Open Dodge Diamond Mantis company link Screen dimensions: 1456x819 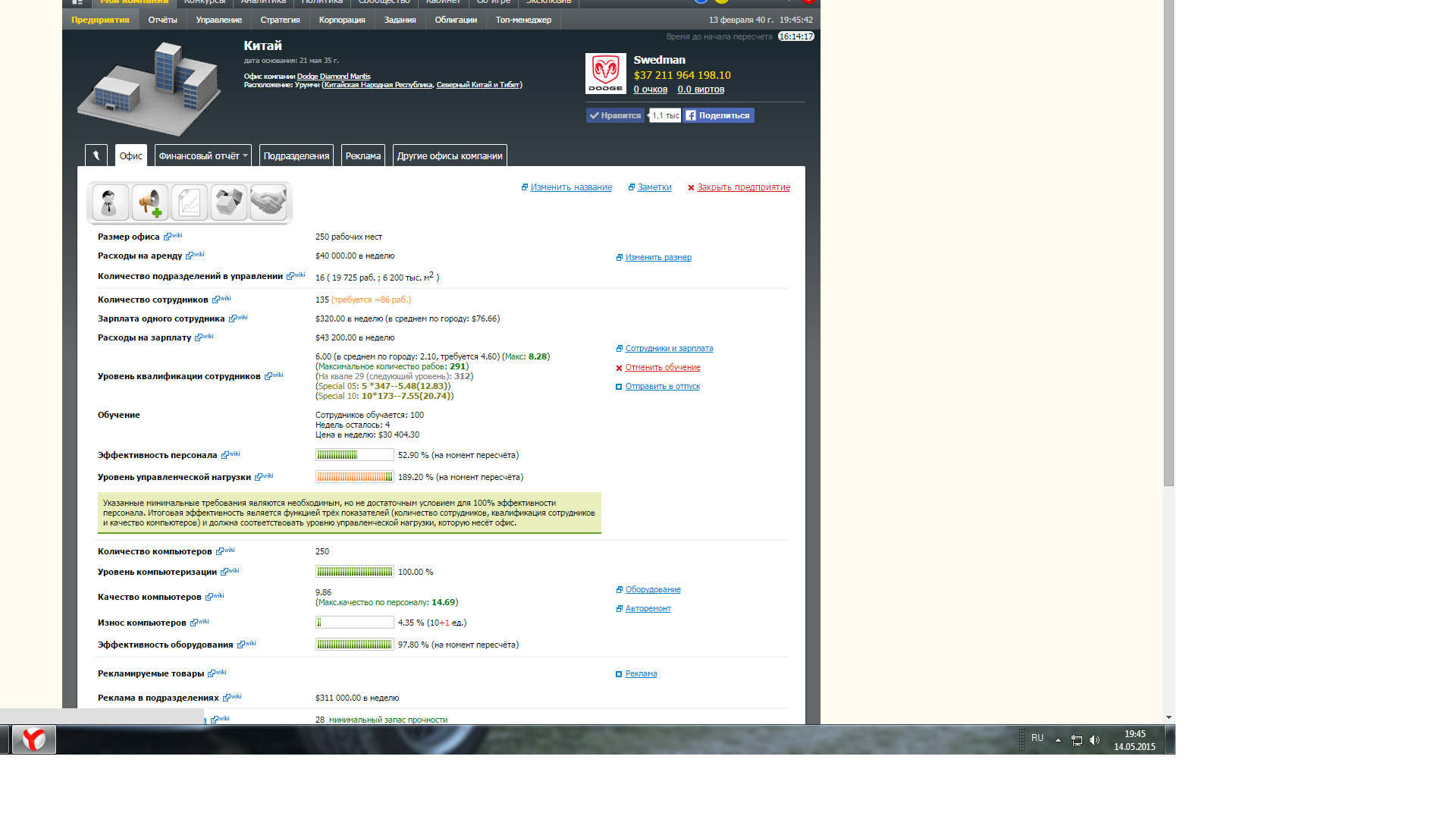[x=334, y=77]
